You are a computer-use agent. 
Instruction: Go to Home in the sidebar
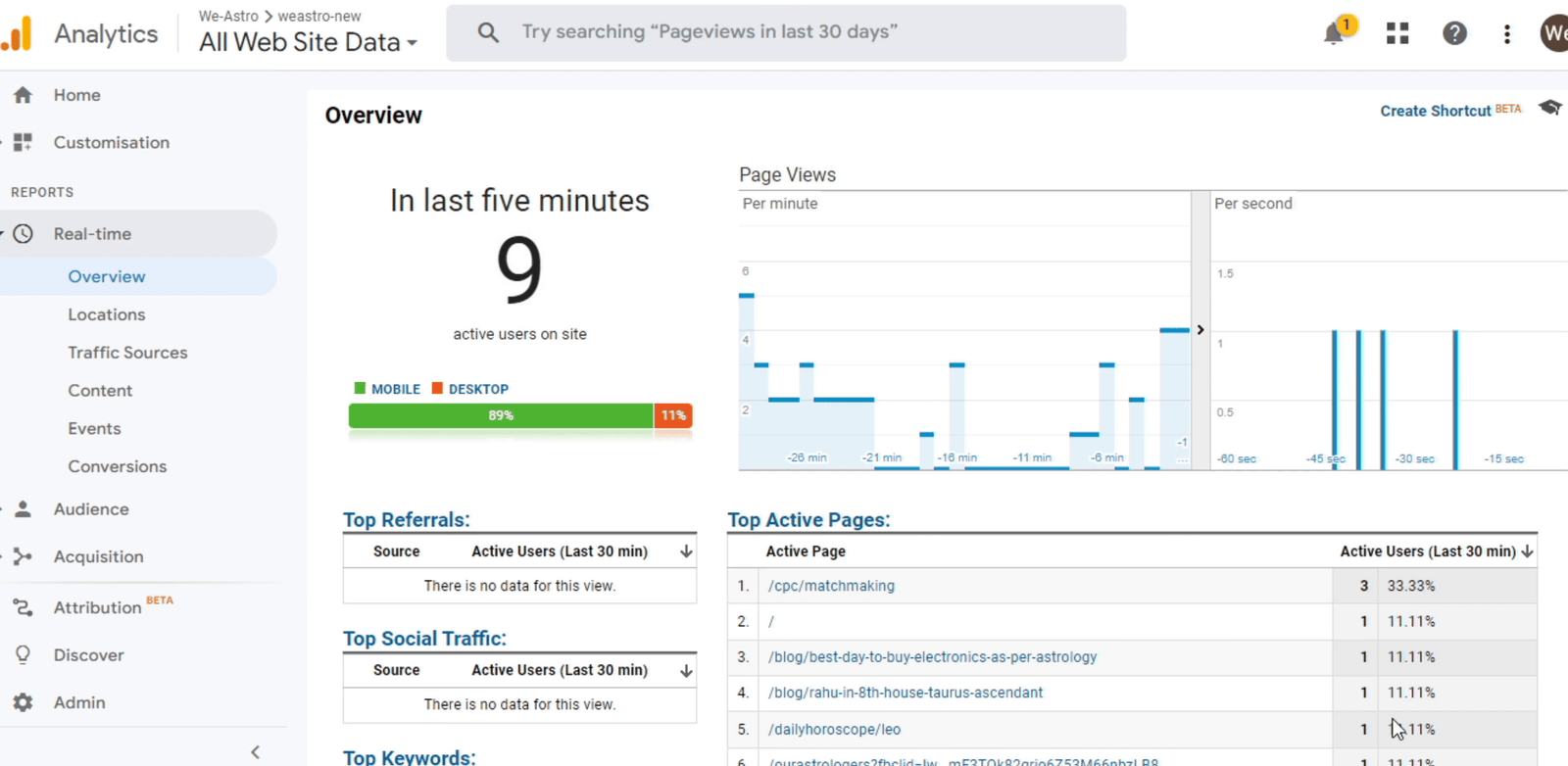click(x=77, y=95)
